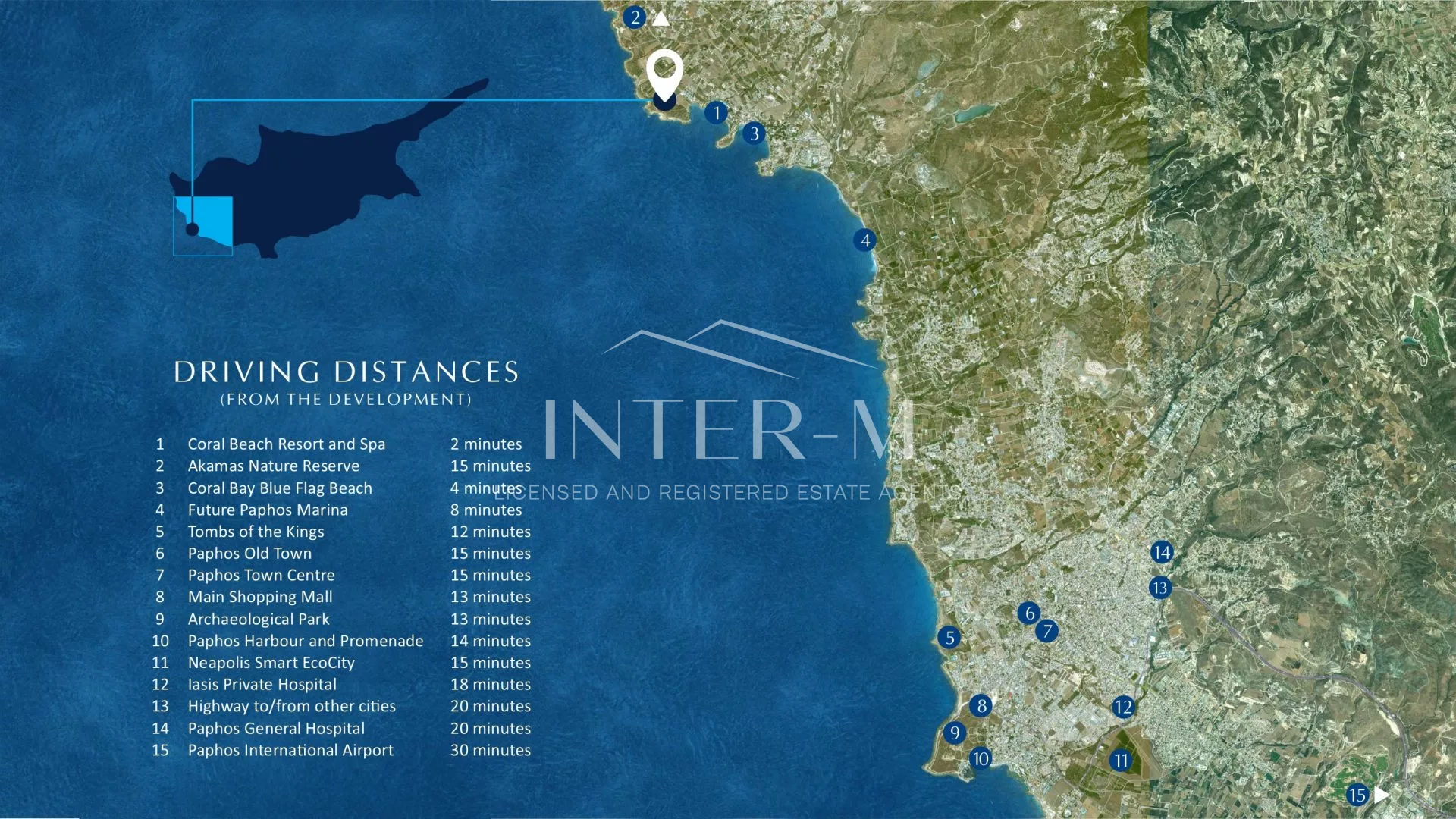Select map marker number 9

point(955,733)
